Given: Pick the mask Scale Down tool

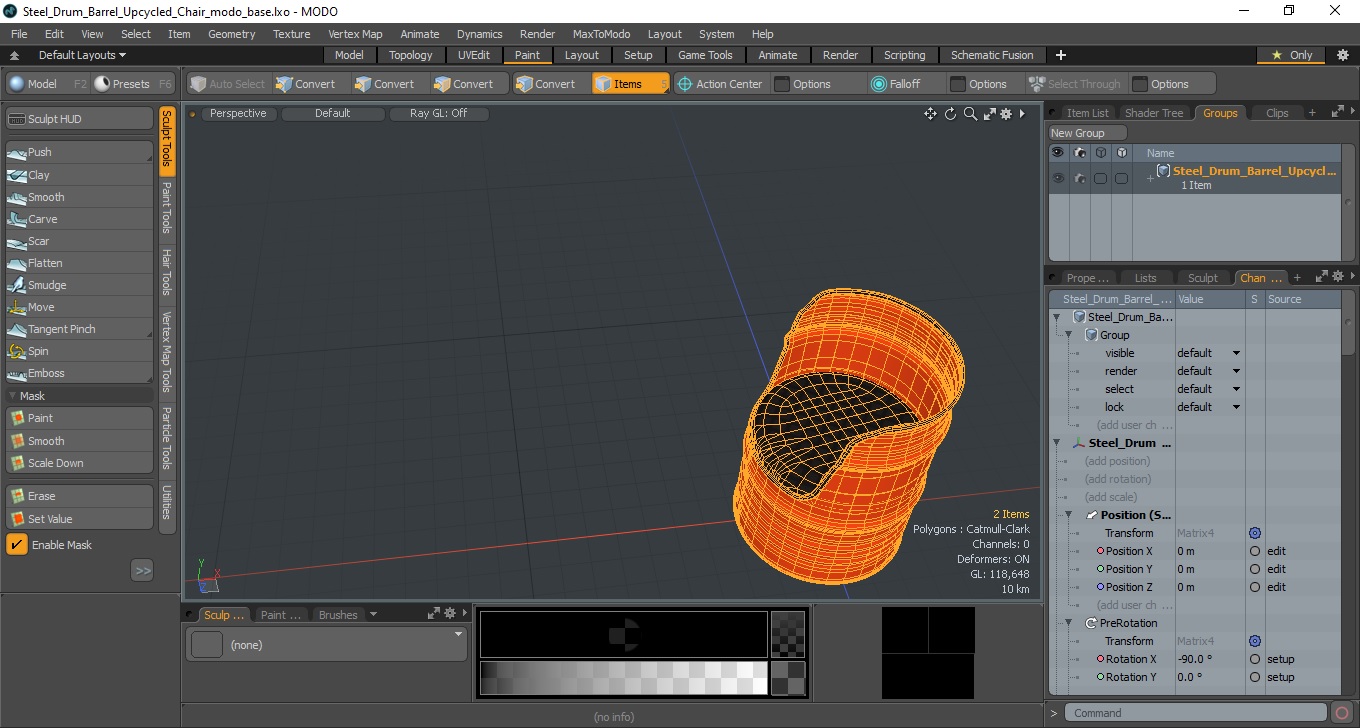Looking at the screenshot, I should point(80,463).
